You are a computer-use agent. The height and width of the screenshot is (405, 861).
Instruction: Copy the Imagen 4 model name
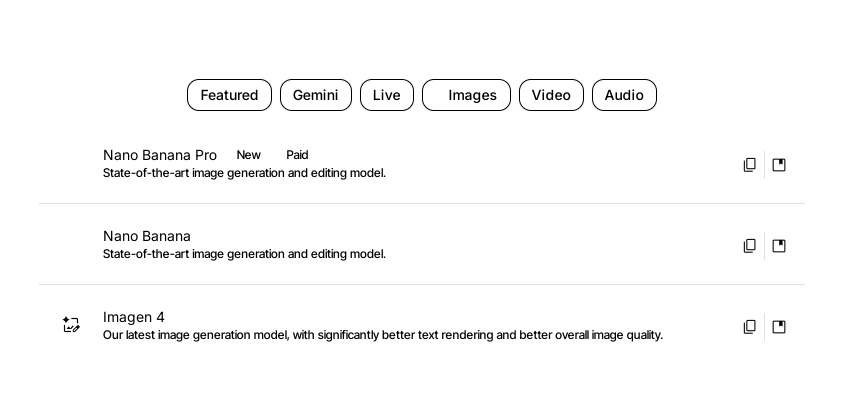750,327
